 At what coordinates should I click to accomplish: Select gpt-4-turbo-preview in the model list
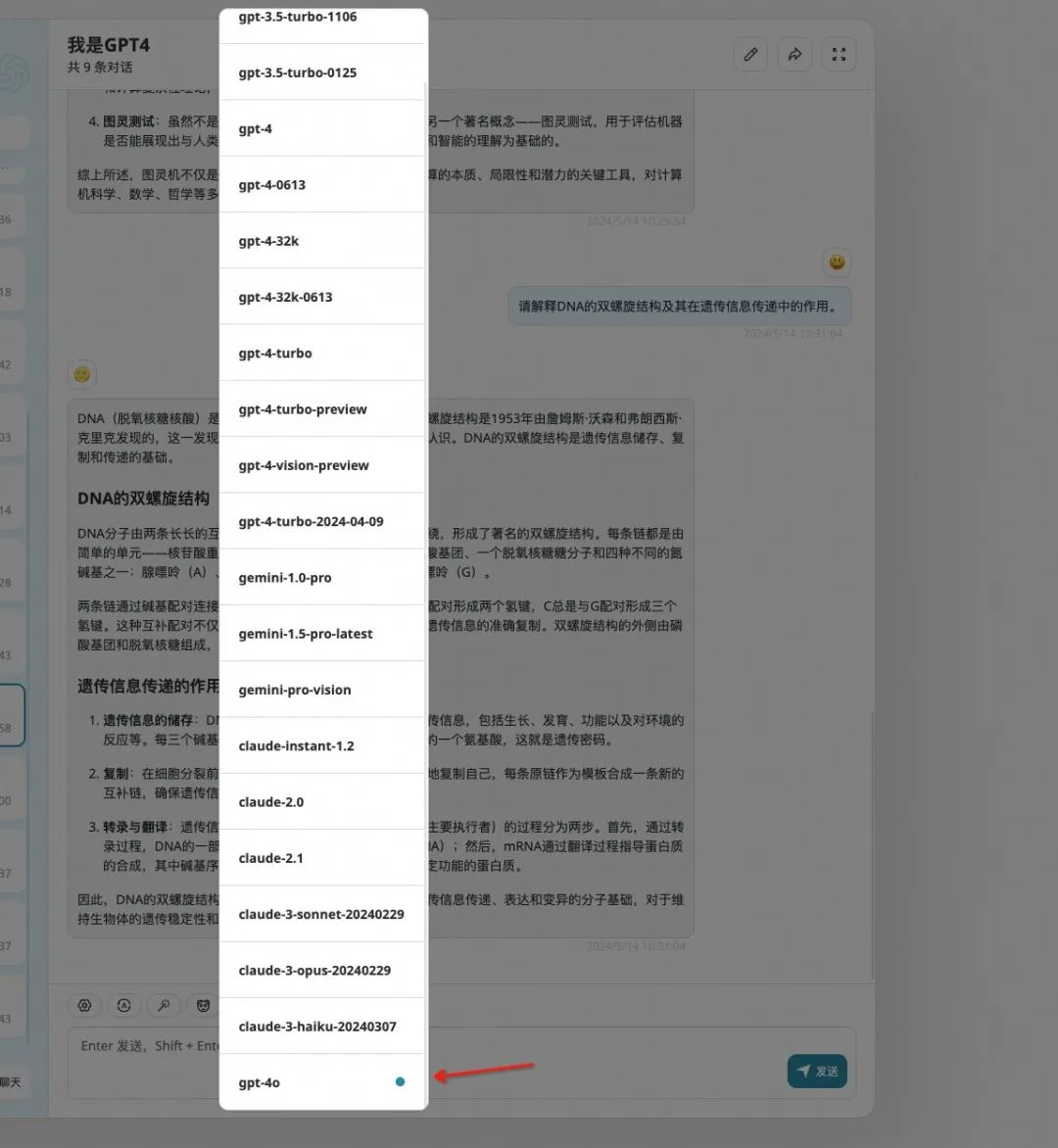305,408
